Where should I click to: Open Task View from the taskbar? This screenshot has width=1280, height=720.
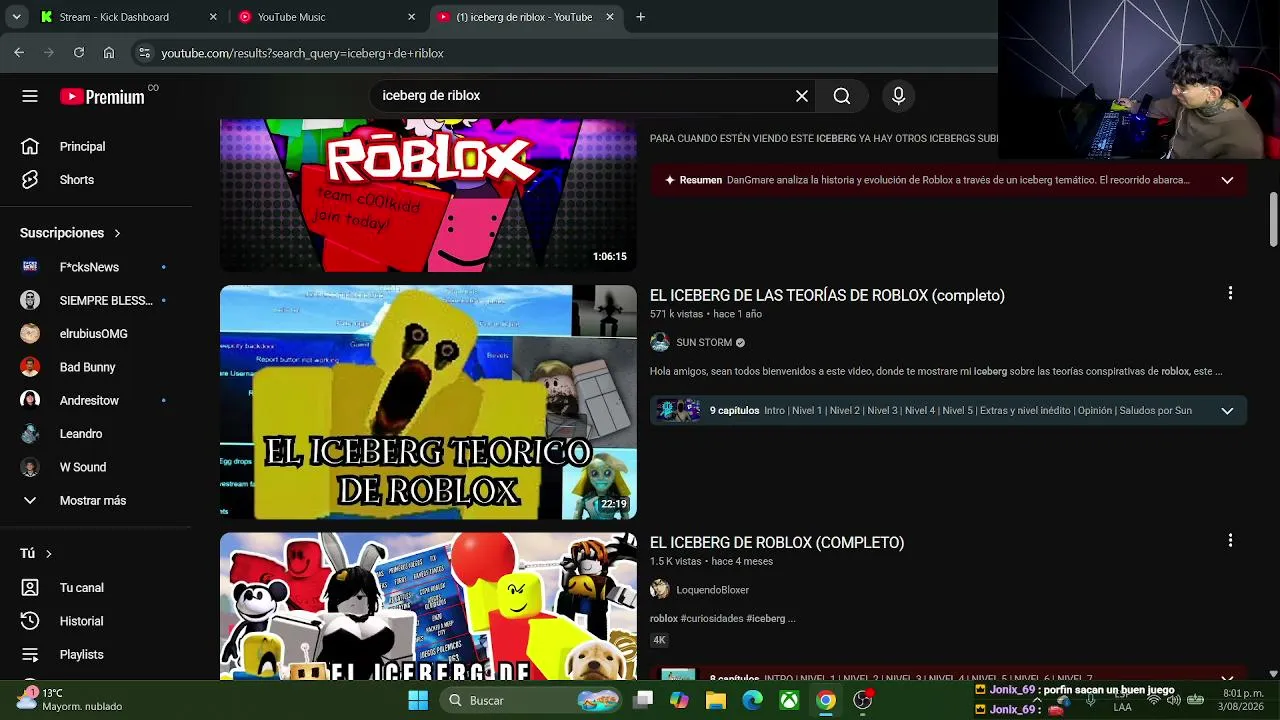point(643,700)
